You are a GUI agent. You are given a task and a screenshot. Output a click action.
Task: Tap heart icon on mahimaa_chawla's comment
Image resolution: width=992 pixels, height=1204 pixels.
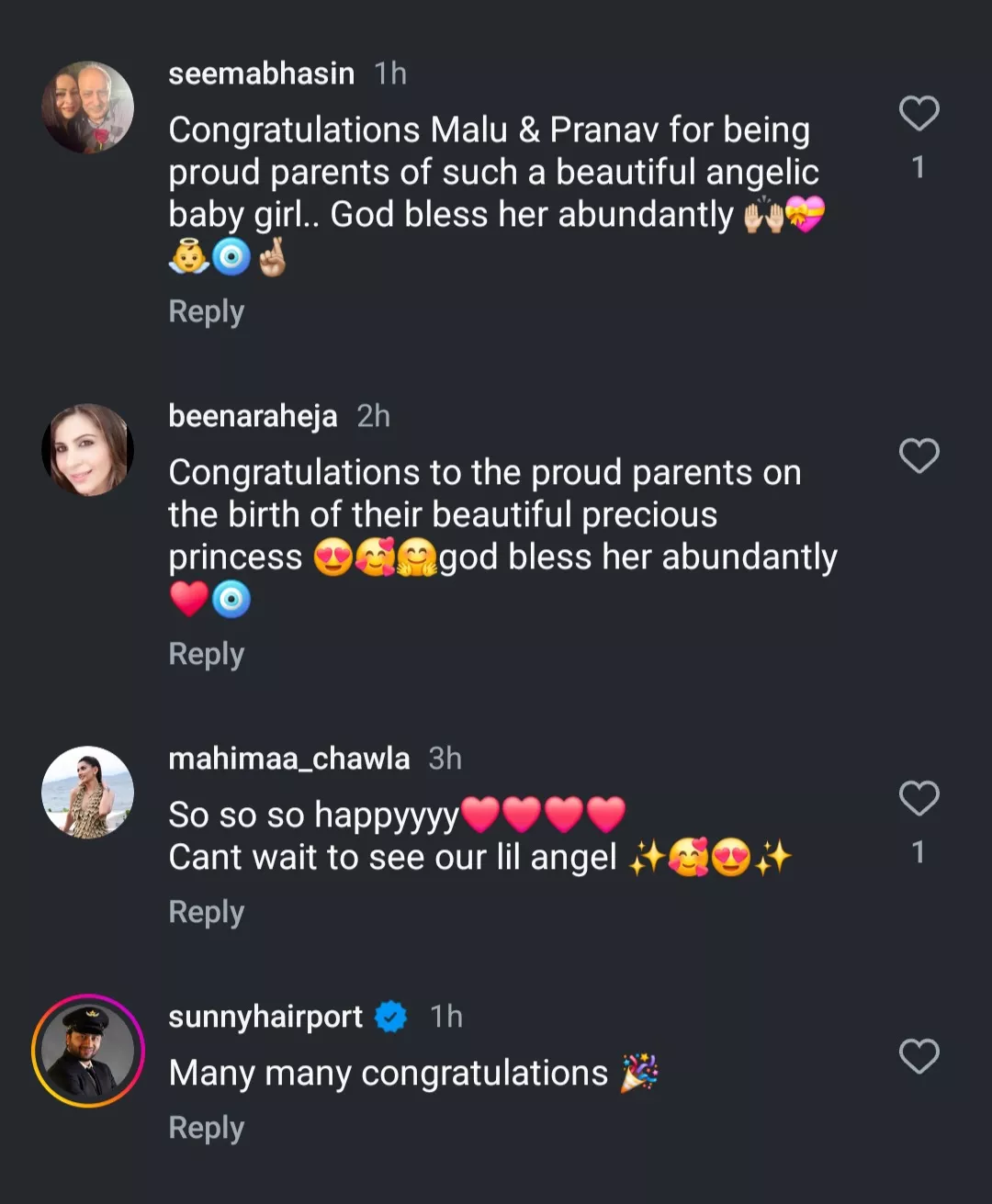point(919,798)
